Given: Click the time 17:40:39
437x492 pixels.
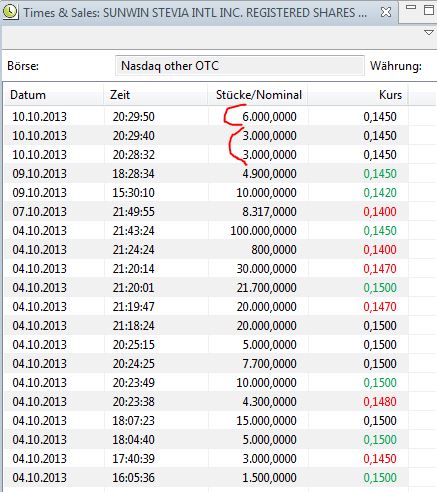Looking at the screenshot, I should pyautogui.click(x=133, y=459).
